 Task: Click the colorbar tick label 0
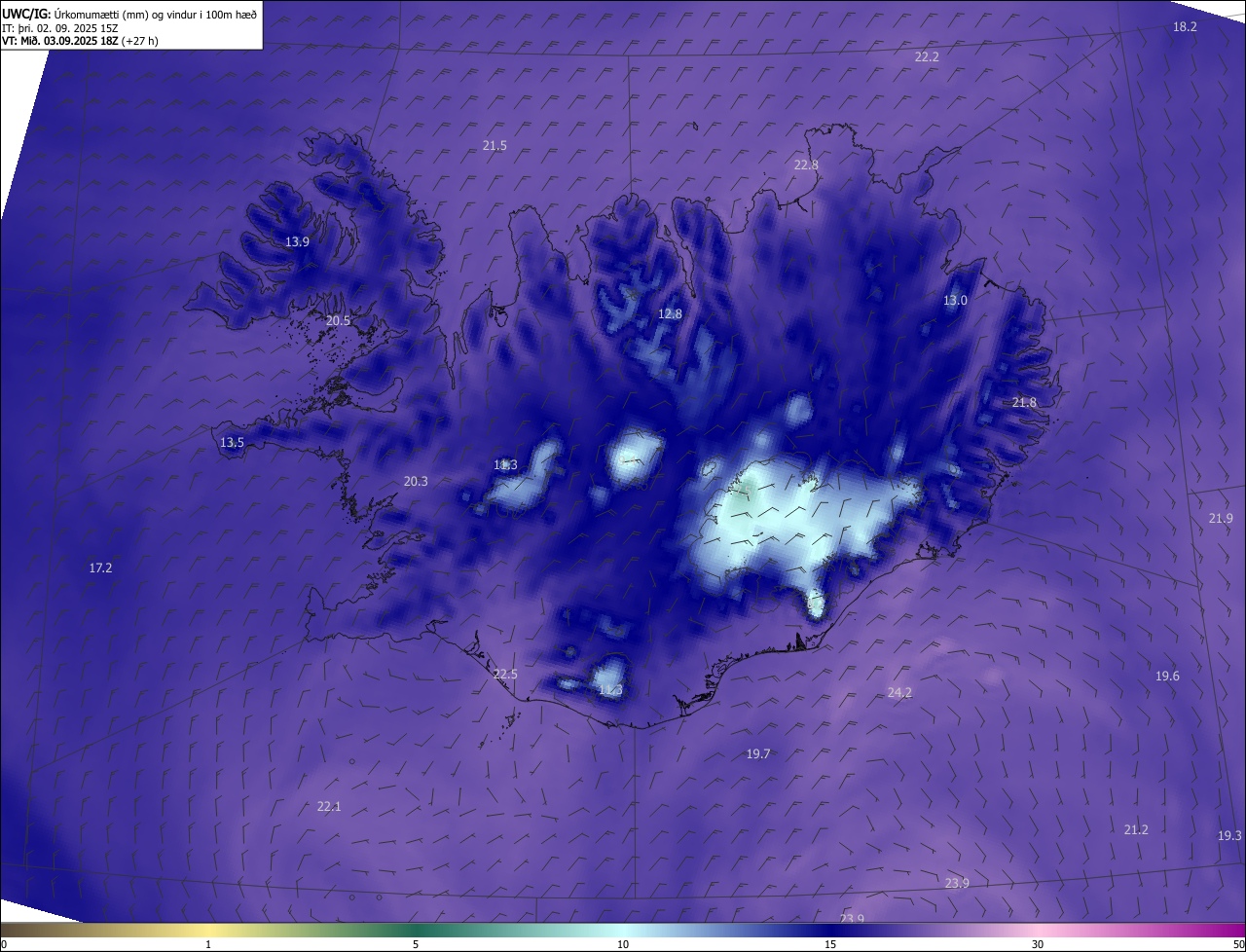pyautogui.click(x=4, y=945)
